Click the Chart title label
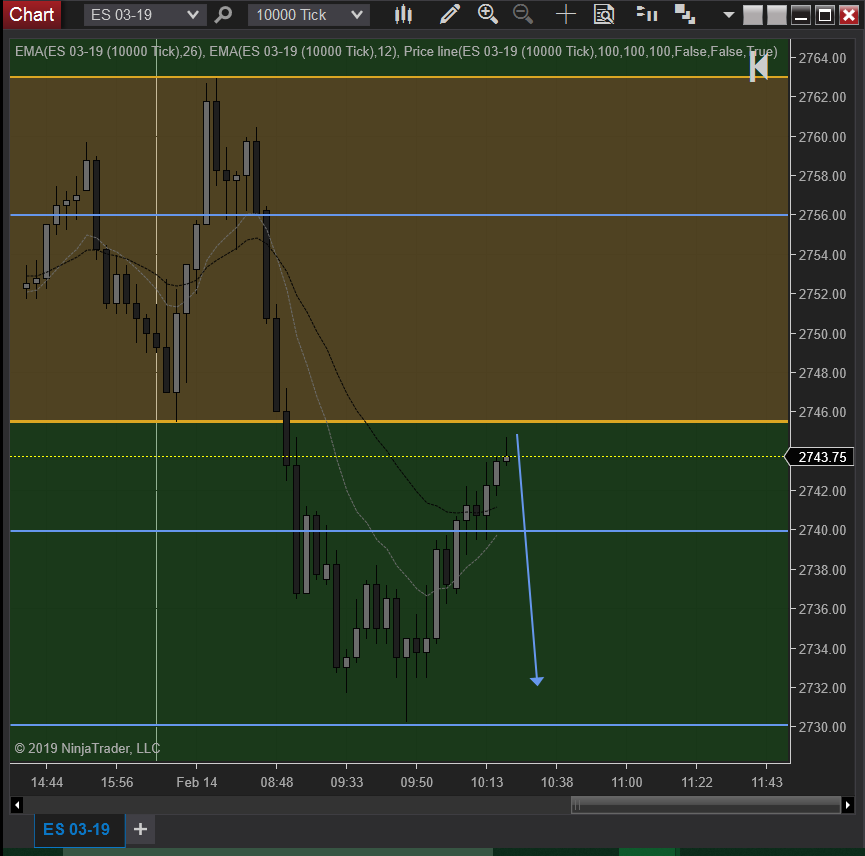The height and width of the screenshot is (856, 865). [31, 14]
